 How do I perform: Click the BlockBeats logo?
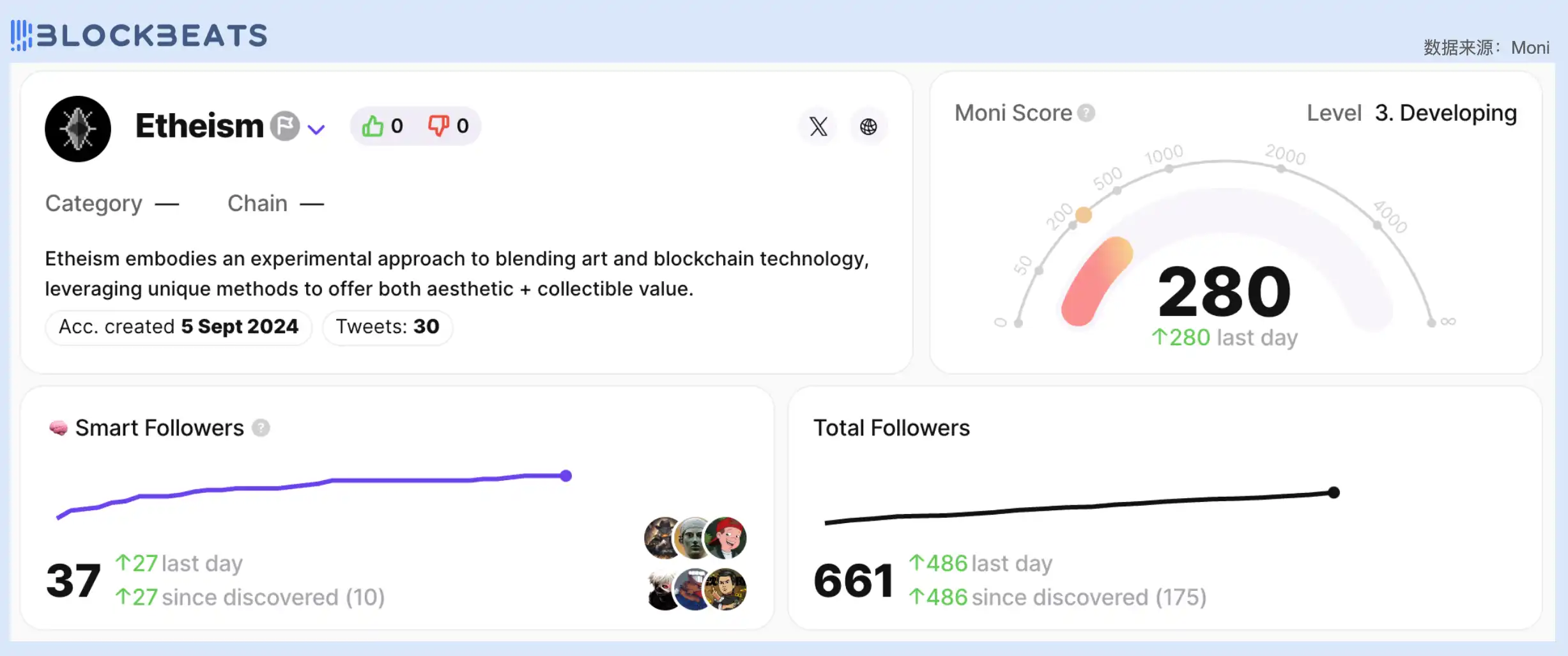point(139,35)
